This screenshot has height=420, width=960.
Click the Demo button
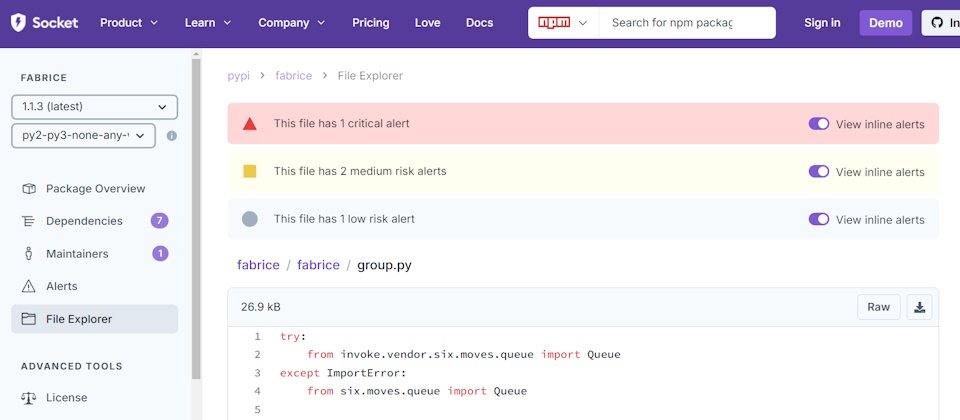pyautogui.click(x=885, y=23)
